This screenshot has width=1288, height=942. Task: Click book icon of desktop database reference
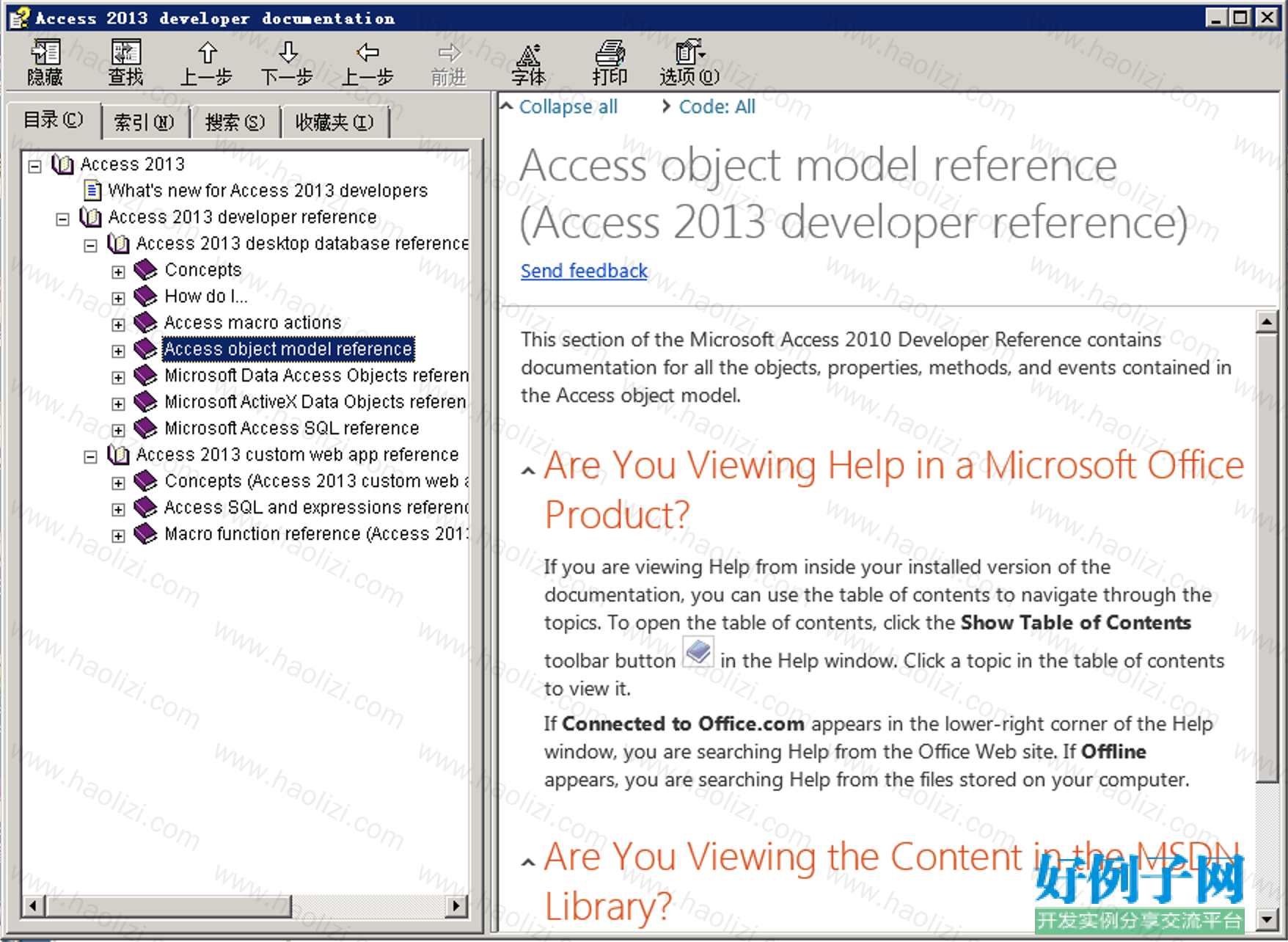(119, 244)
